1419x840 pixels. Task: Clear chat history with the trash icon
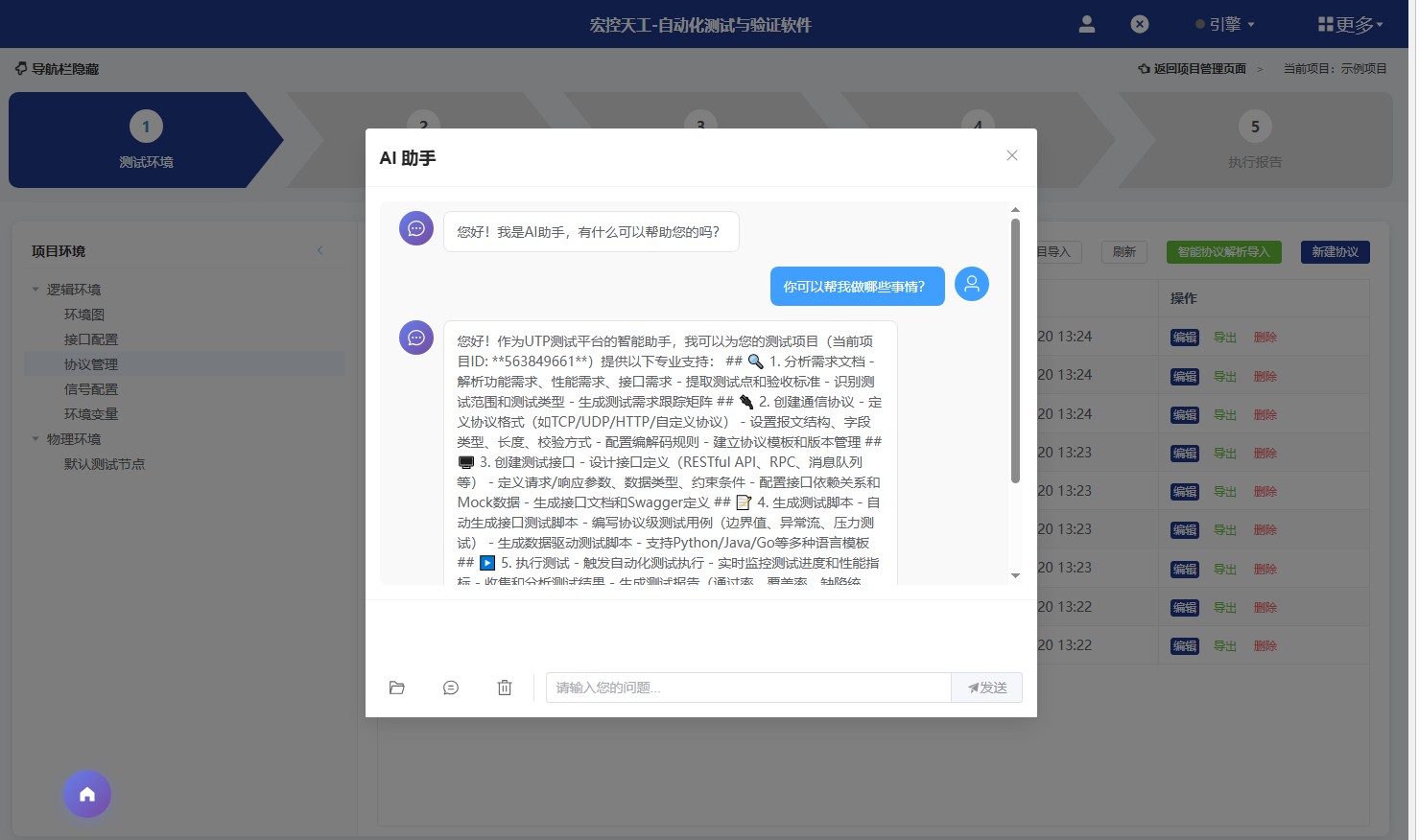[x=505, y=688]
